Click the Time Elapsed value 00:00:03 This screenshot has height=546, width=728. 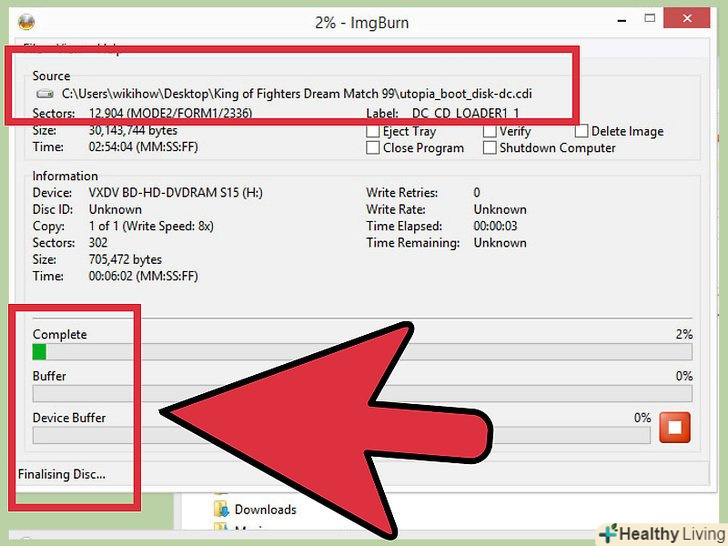[495, 226]
